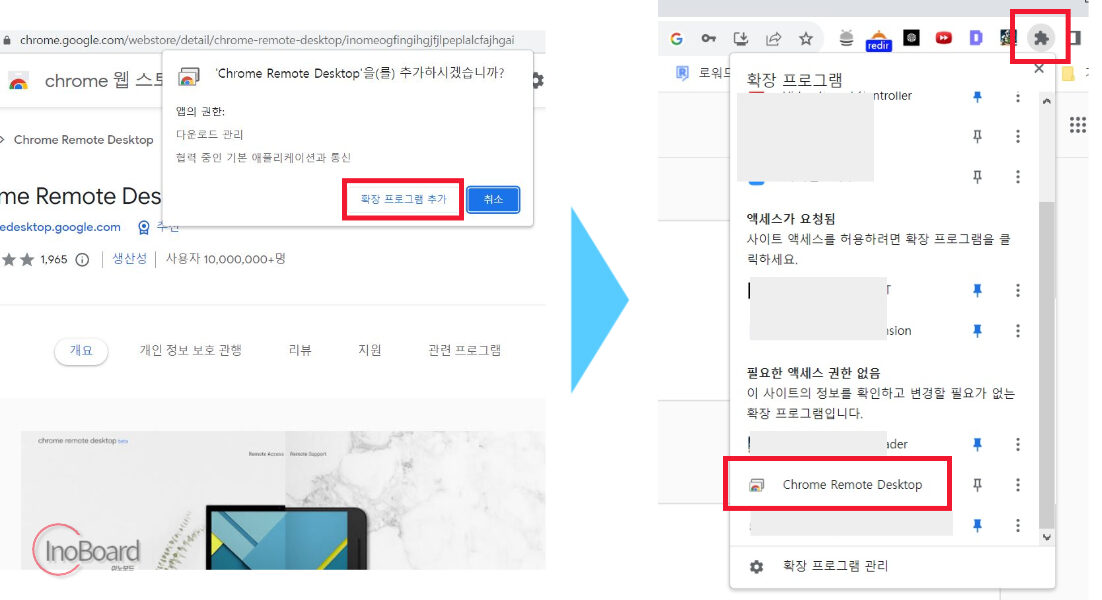Click the black square extension icon

click(911, 38)
